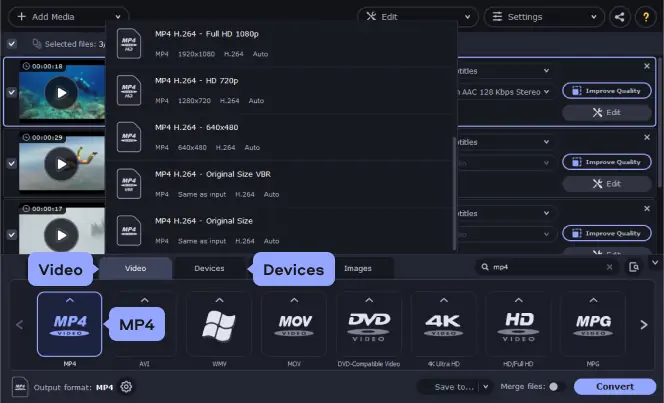Choose MP4 H.264 Original Size VBR preset
The height and width of the screenshot is (403, 664).
(x=279, y=184)
